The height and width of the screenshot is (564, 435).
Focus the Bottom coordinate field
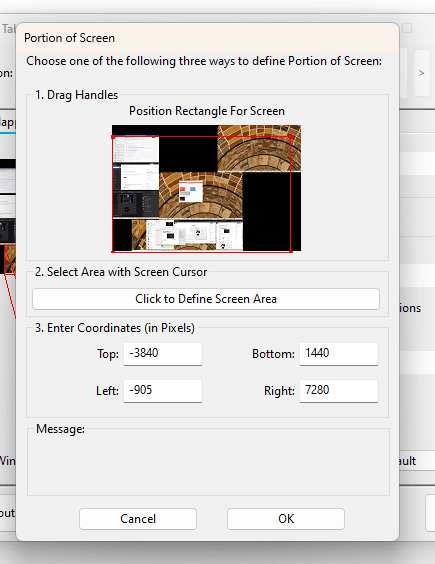tap(339, 354)
